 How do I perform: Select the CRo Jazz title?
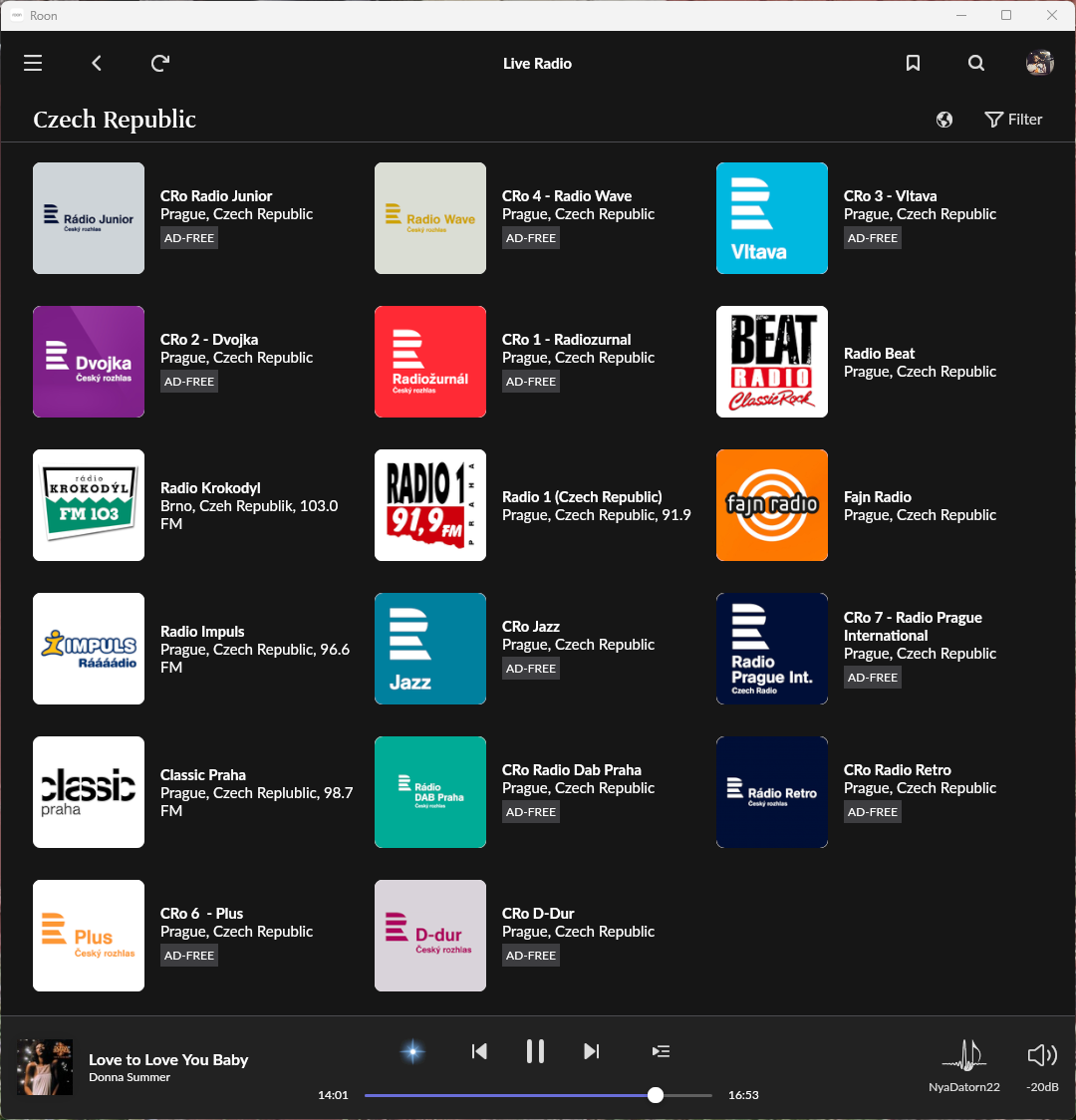coord(530,627)
